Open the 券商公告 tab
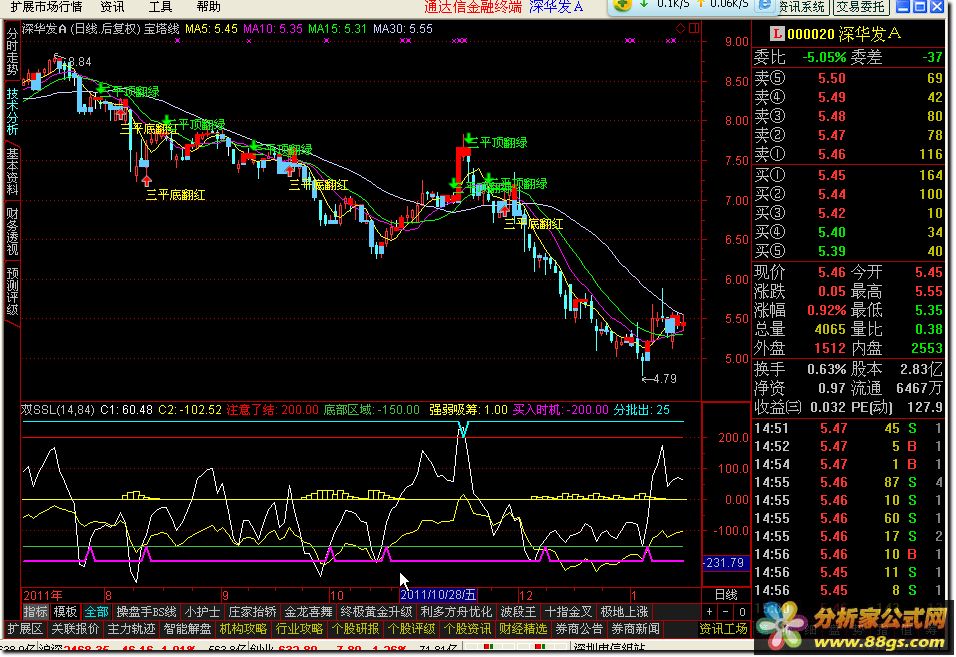This screenshot has height=657, width=956. click(x=579, y=629)
